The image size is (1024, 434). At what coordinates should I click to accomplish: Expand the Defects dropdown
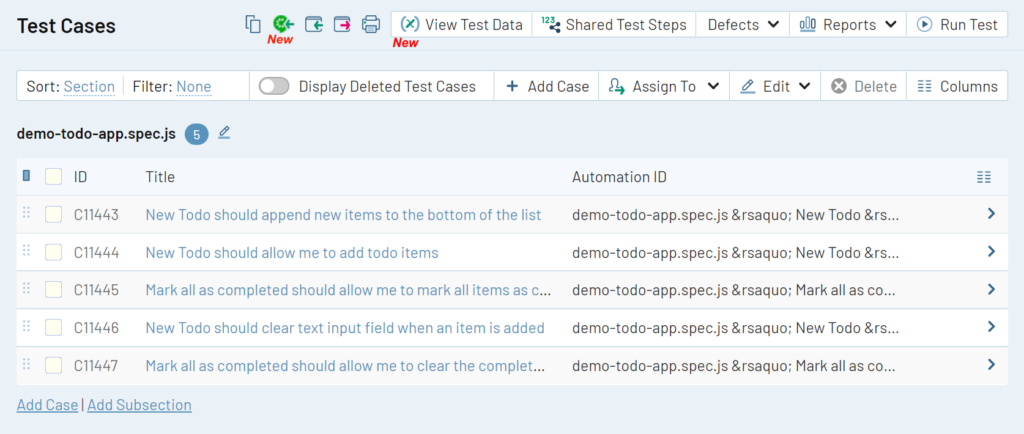point(743,24)
